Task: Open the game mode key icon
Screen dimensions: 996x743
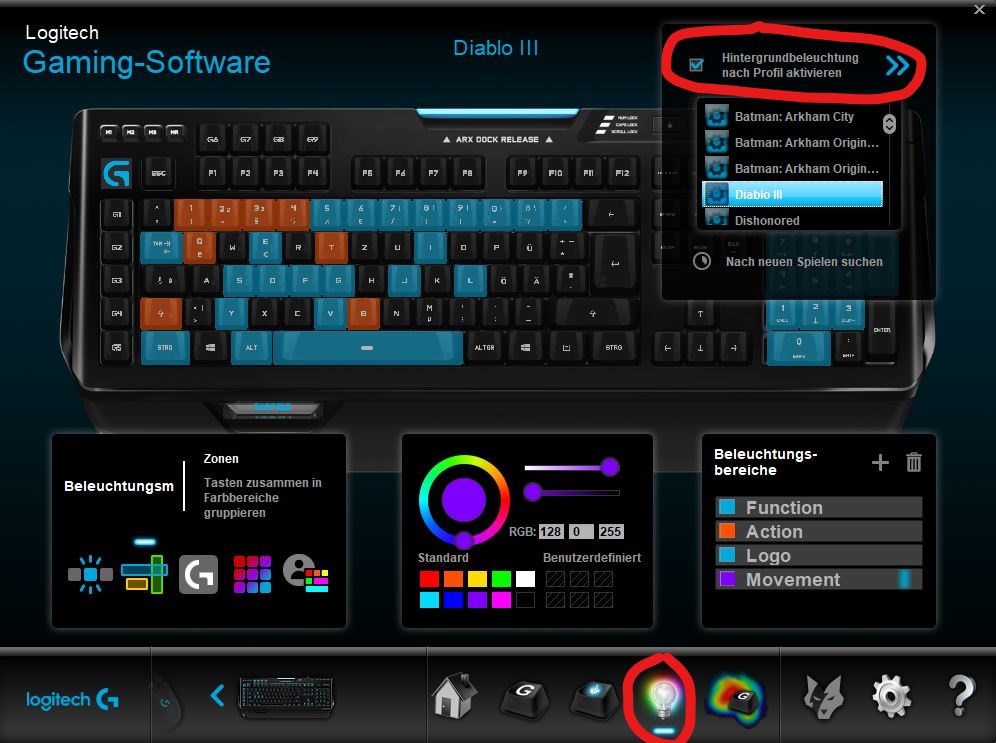Action: click(x=594, y=699)
